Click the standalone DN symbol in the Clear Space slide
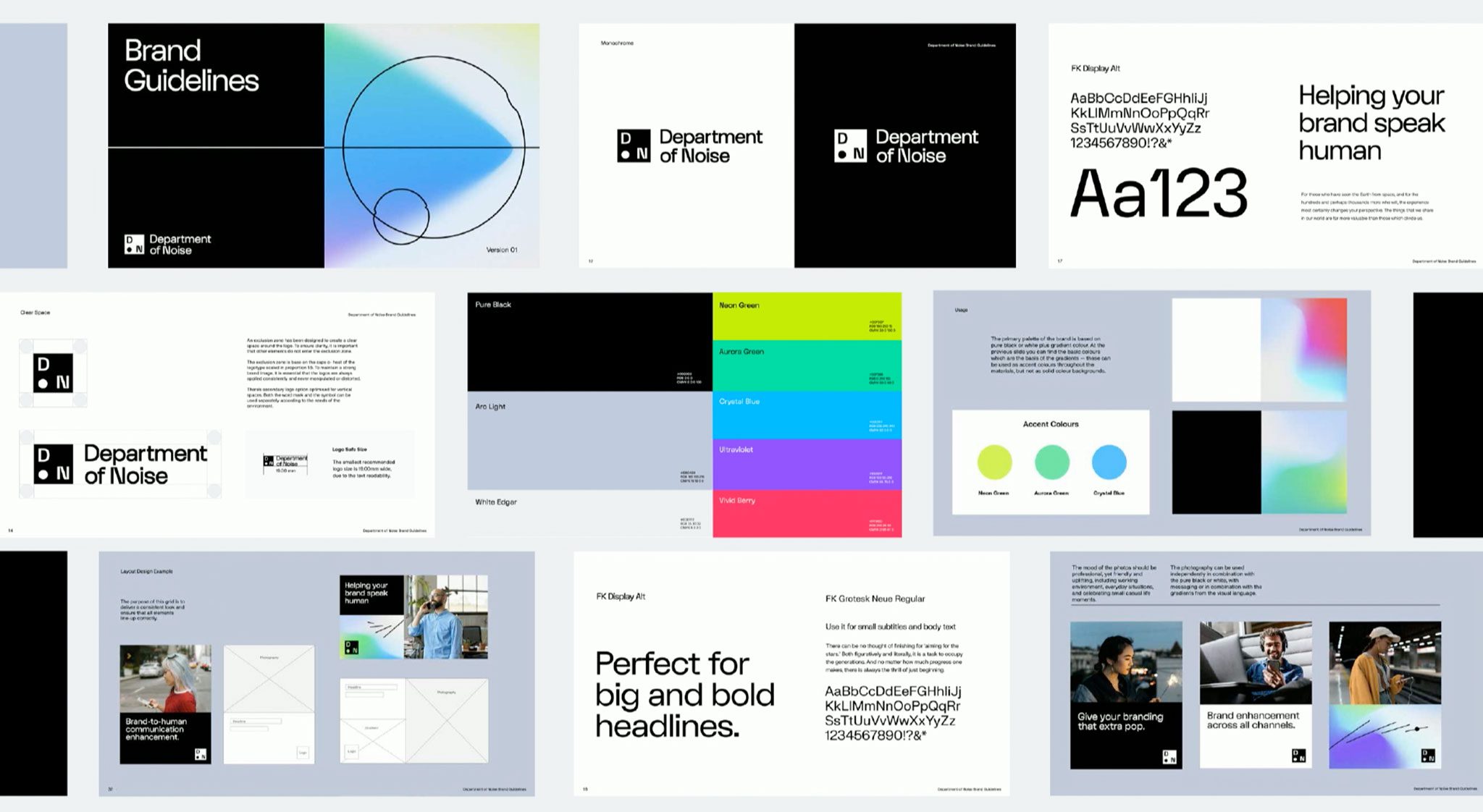The image size is (1483, 812). coord(54,373)
